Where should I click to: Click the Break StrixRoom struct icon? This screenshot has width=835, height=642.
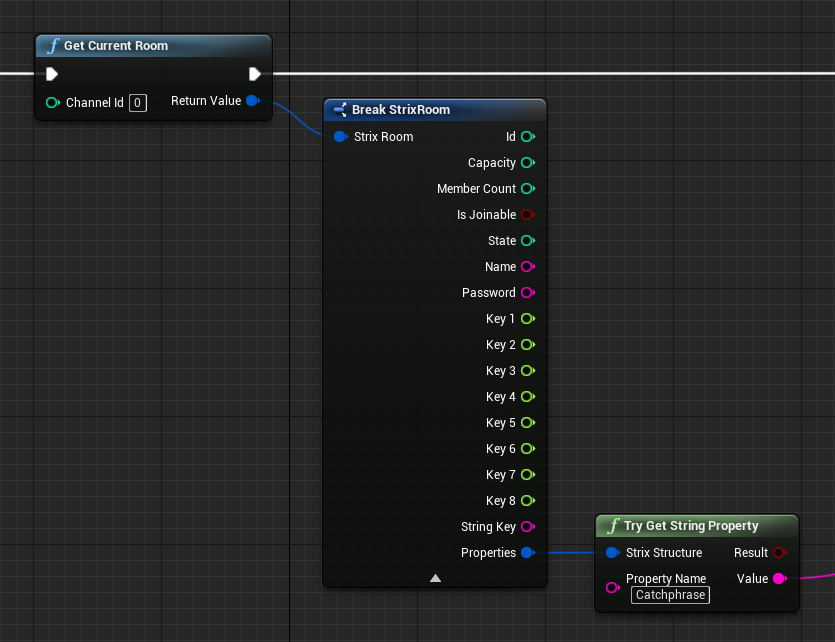click(340, 110)
